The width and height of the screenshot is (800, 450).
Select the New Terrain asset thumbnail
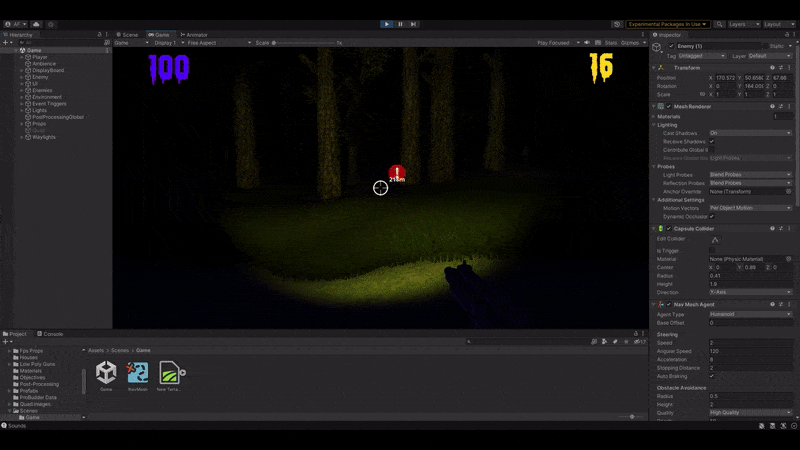point(170,372)
